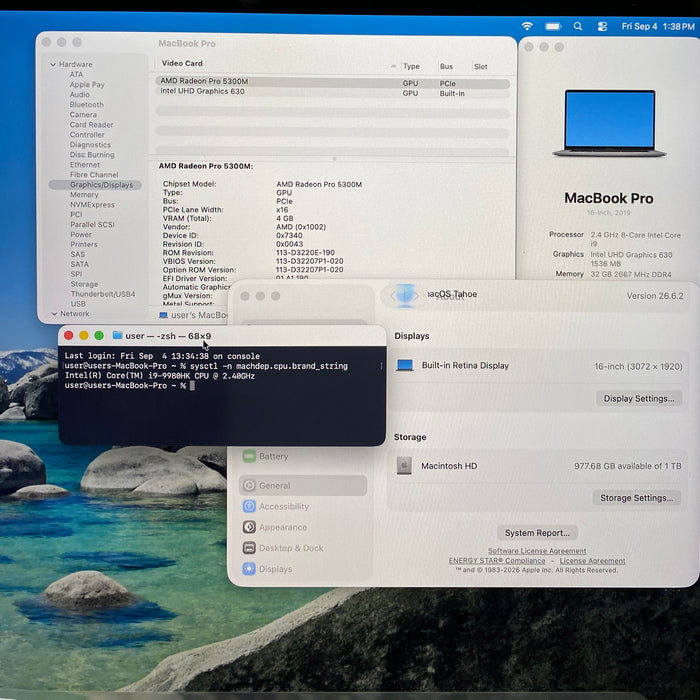Select Disc Burning in hardware sidebar
This screenshot has height=700, width=700.
pyautogui.click(x=92, y=154)
